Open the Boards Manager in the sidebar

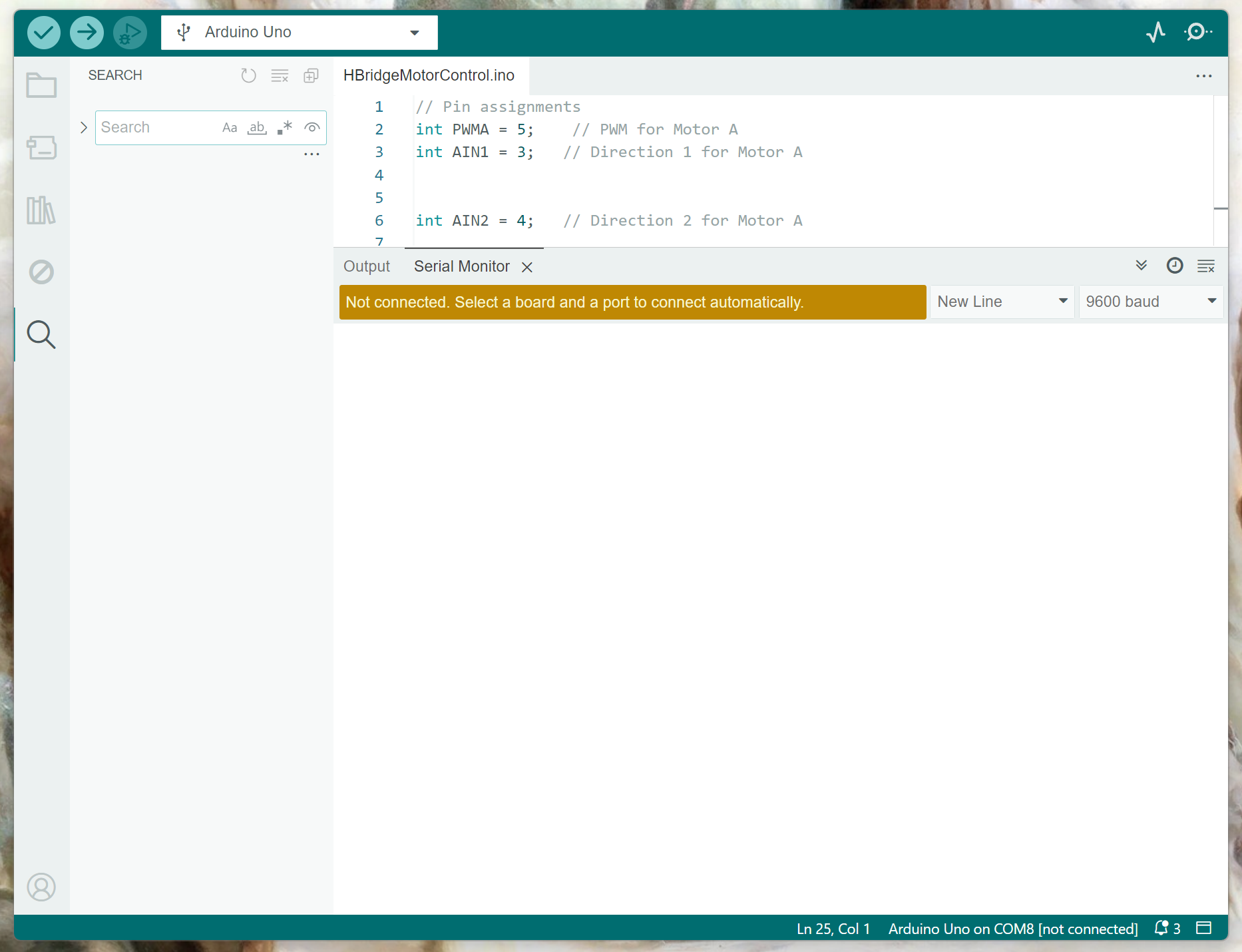[x=41, y=148]
